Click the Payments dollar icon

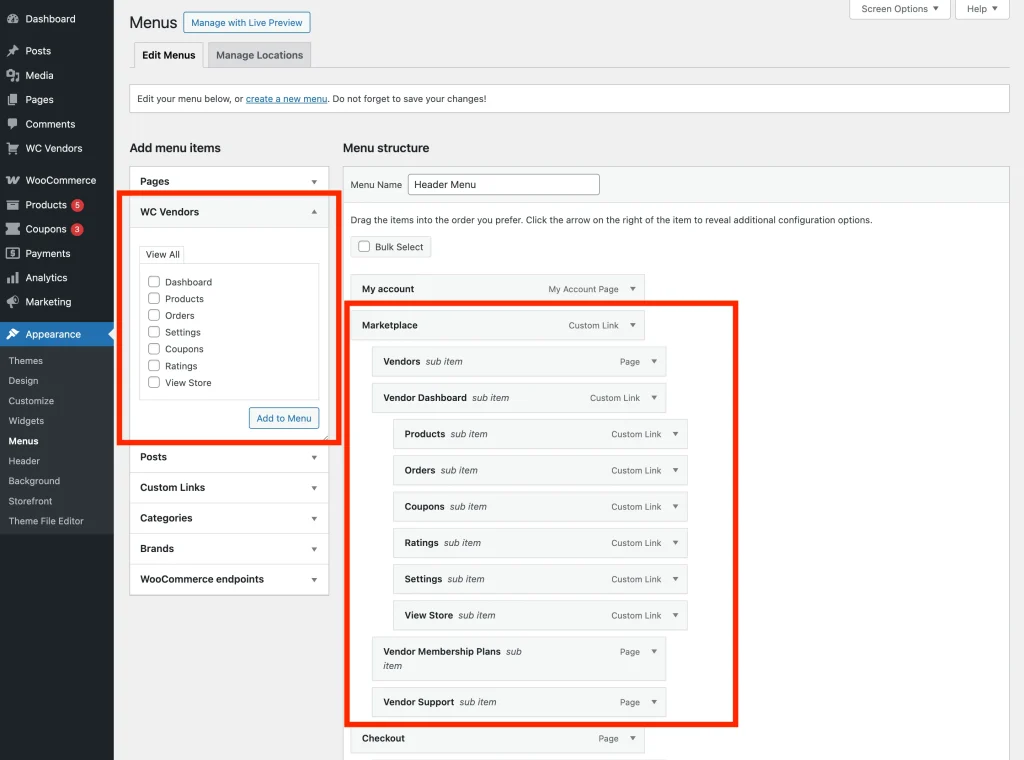pos(12,253)
